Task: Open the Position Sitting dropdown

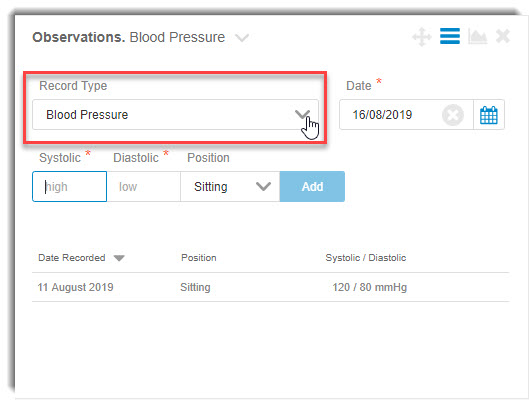Action: 230,187
